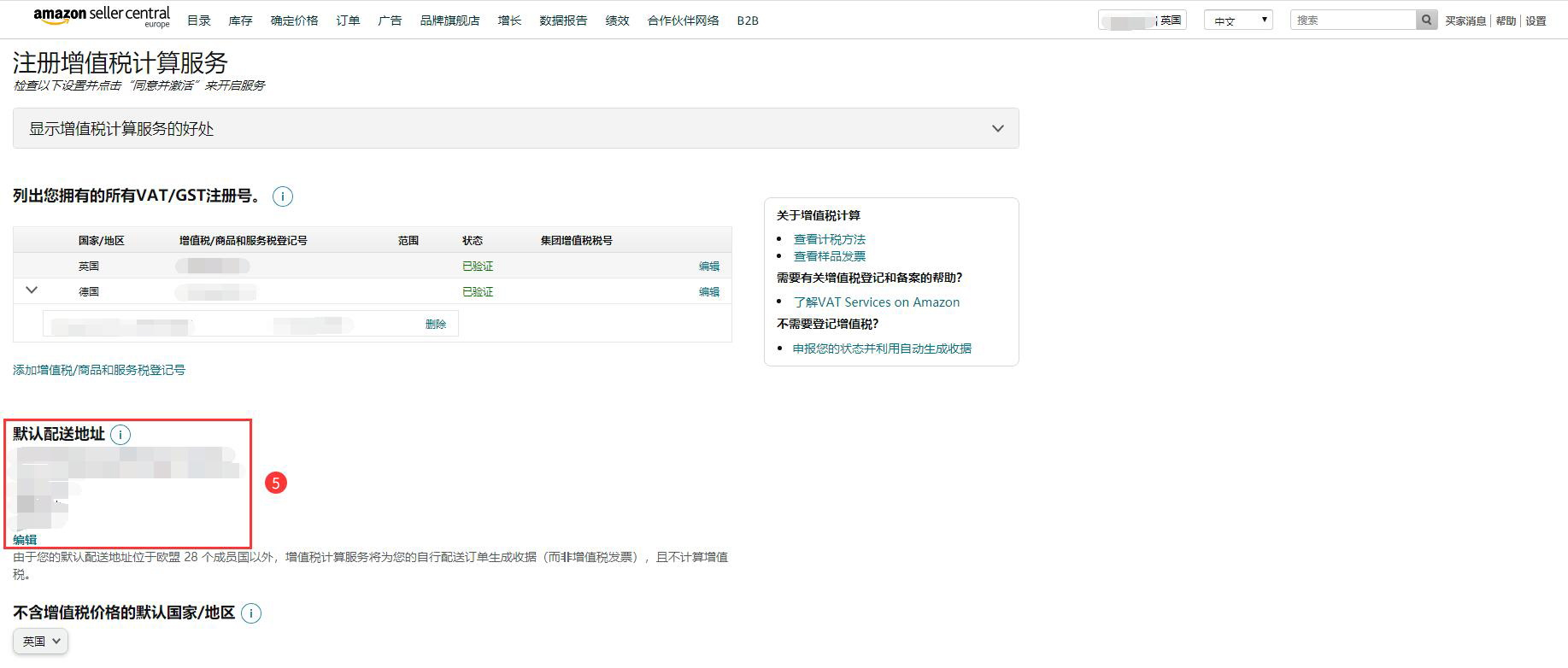Open the 订单 menu
The image size is (1568, 668).
(348, 21)
